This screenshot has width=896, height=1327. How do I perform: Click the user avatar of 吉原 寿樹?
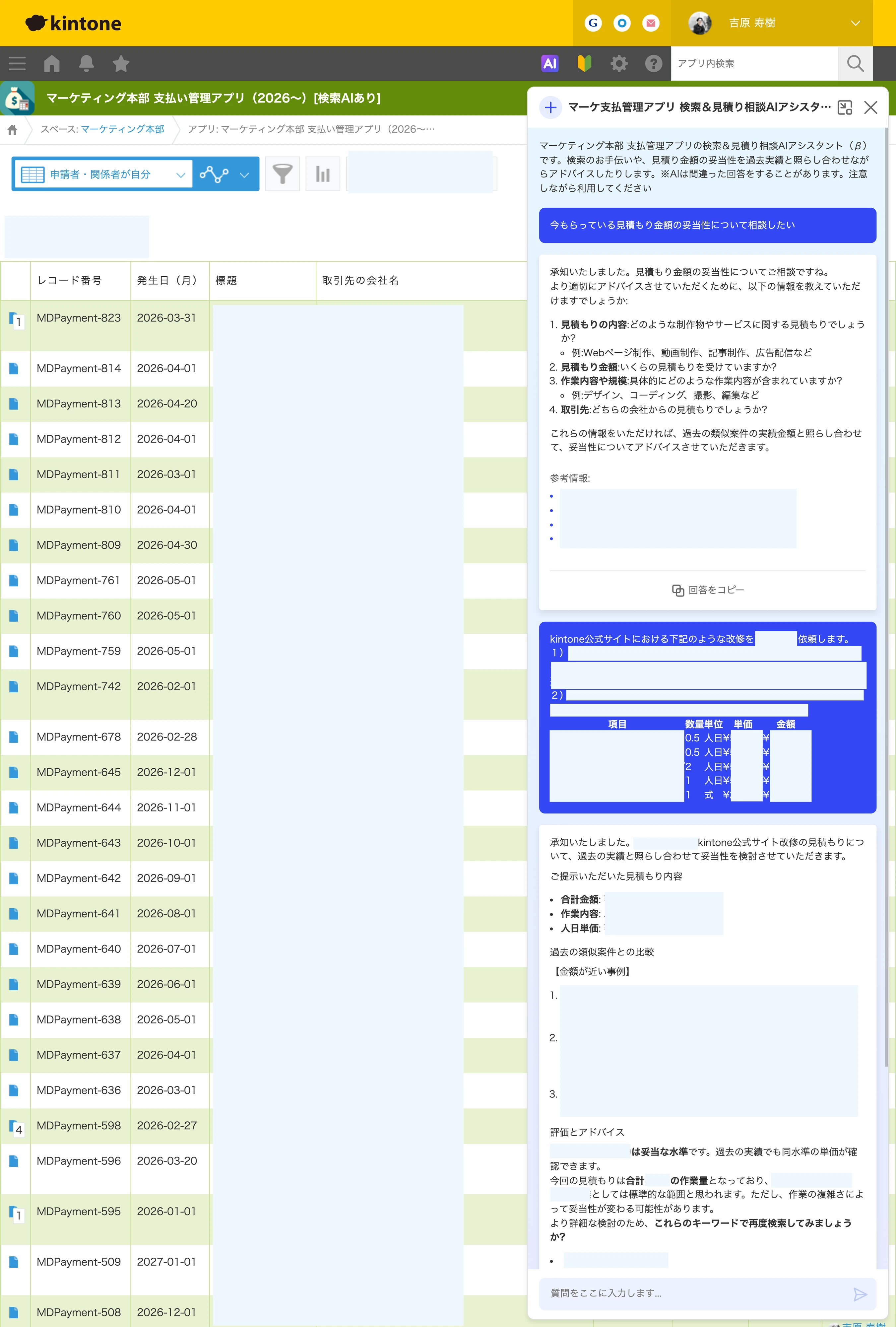(x=700, y=23)
